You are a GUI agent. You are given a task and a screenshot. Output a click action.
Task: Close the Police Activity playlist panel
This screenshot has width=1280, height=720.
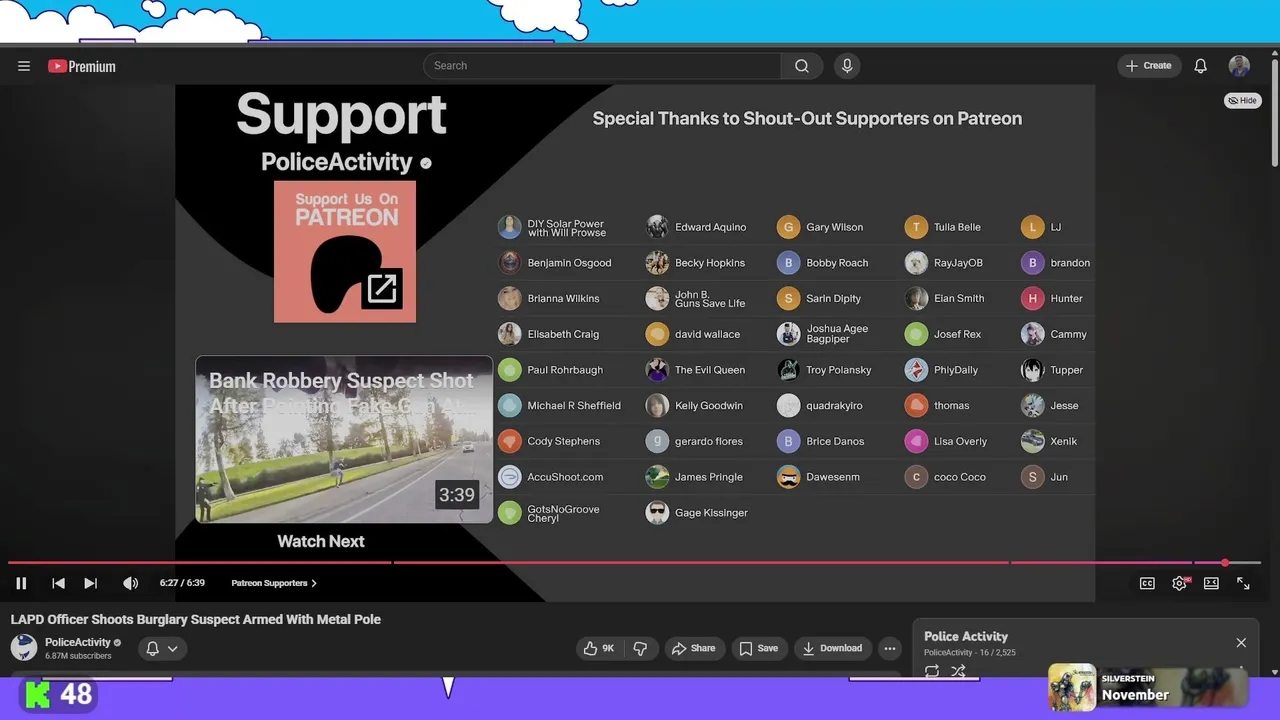pyautogui.click(x=1241, y=643)
